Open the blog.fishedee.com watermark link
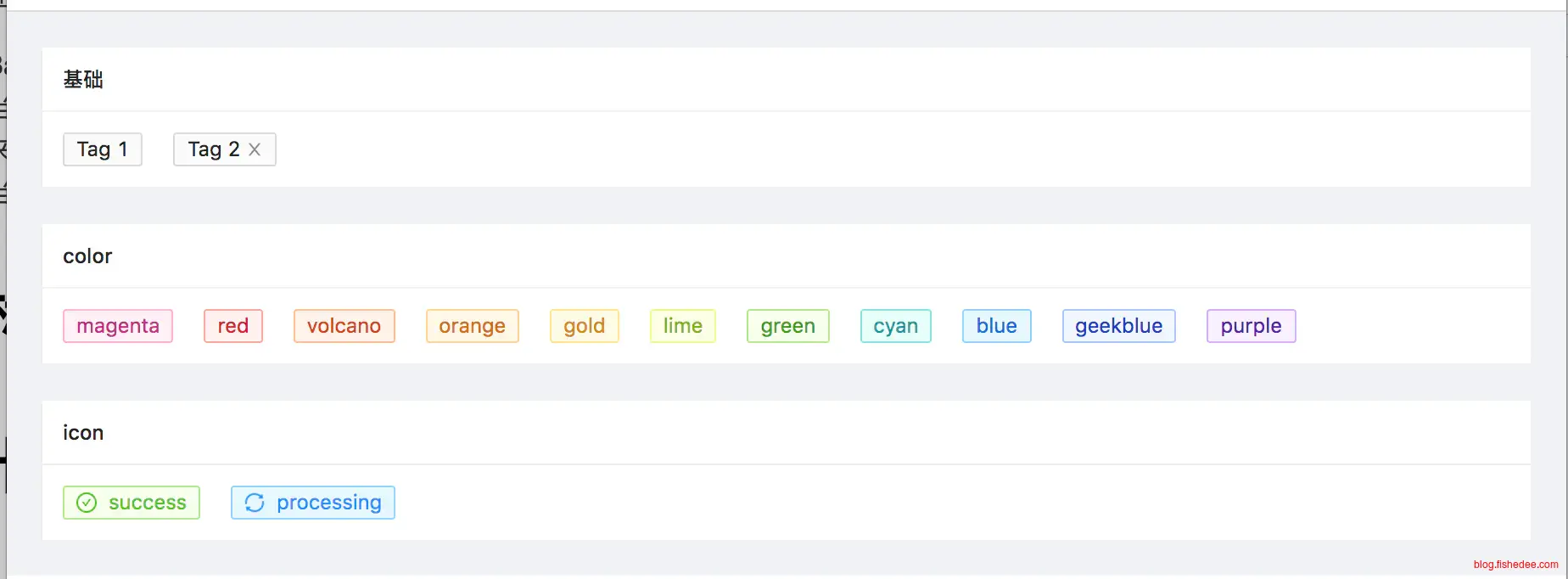 [1515, 565]
